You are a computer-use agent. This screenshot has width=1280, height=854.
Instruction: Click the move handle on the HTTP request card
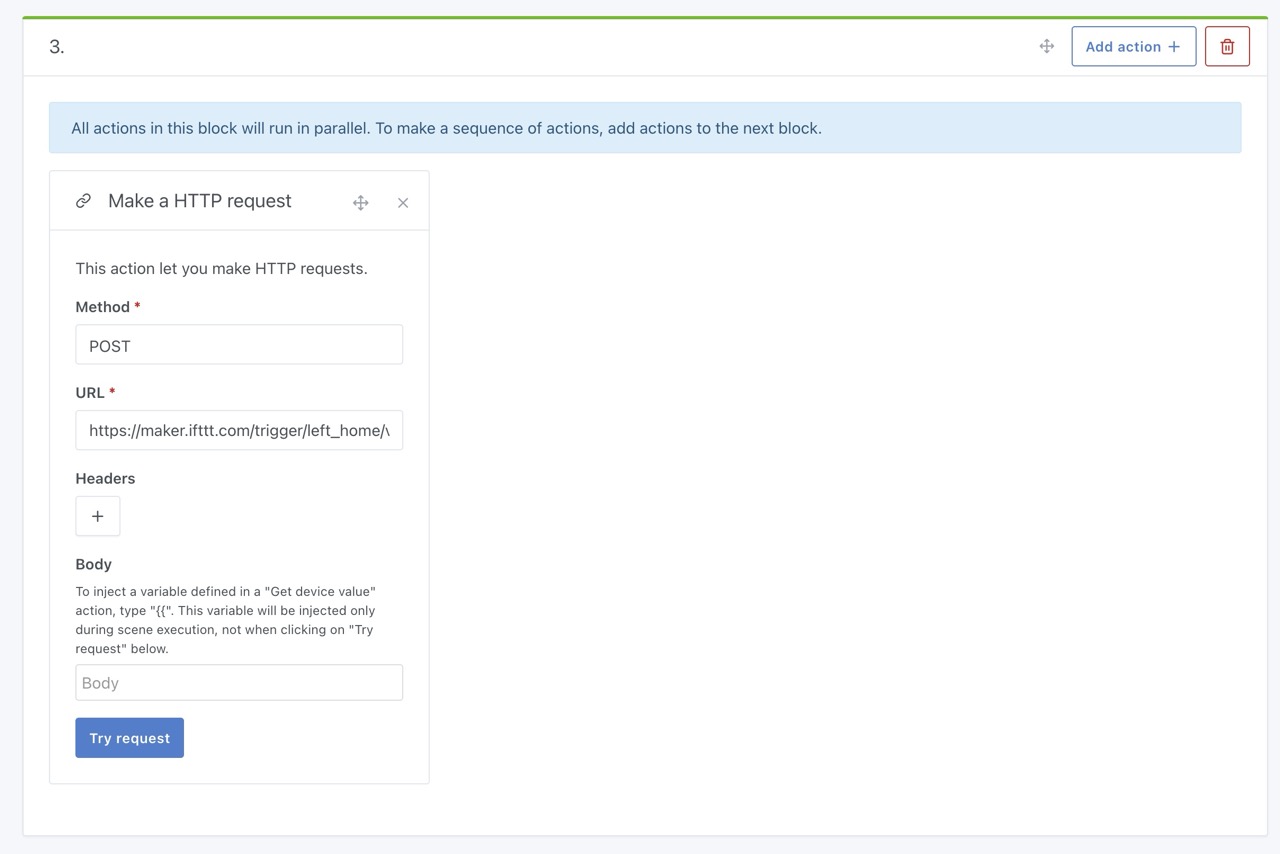[x=360, y=202]
